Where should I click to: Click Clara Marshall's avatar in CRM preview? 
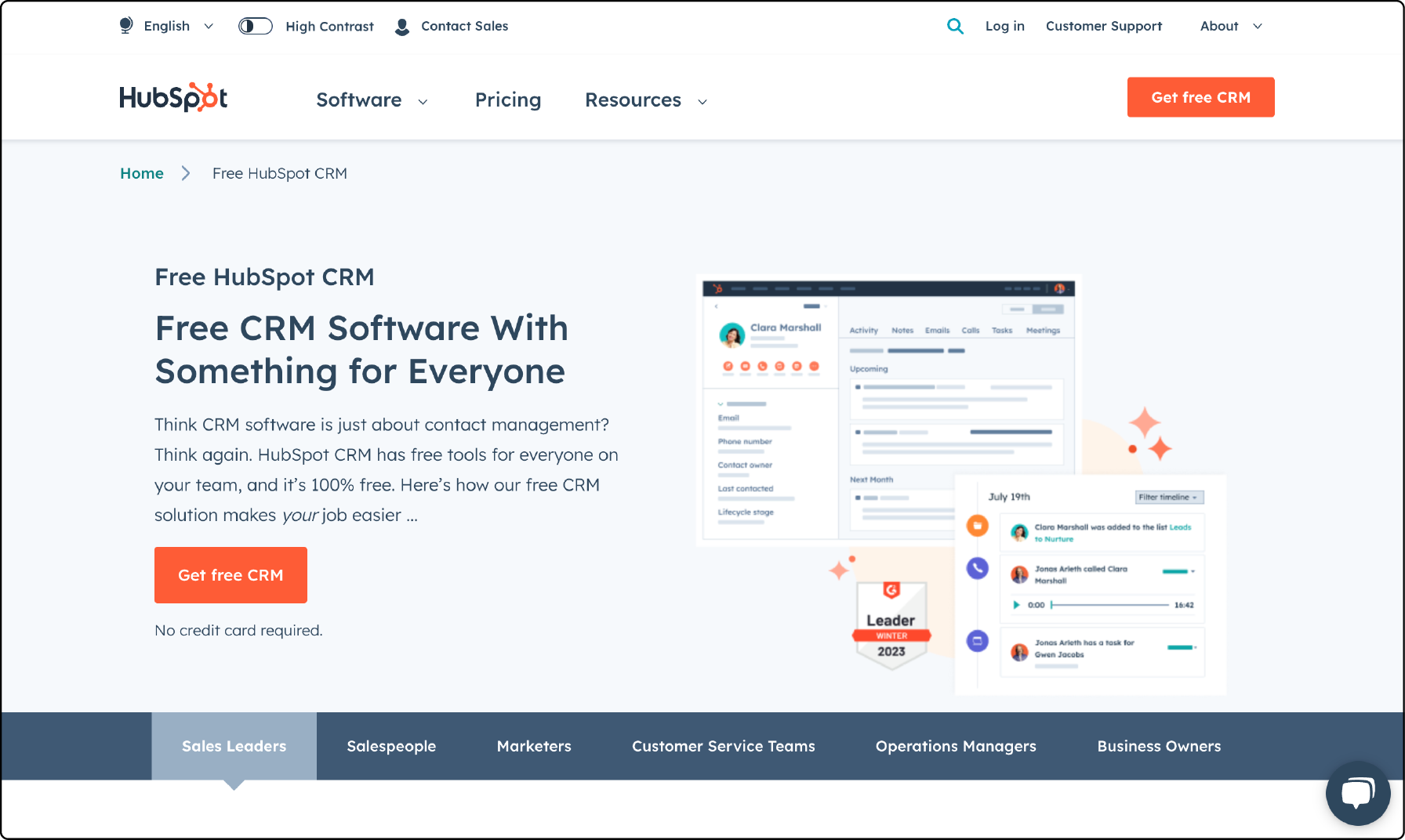[732, 335]
